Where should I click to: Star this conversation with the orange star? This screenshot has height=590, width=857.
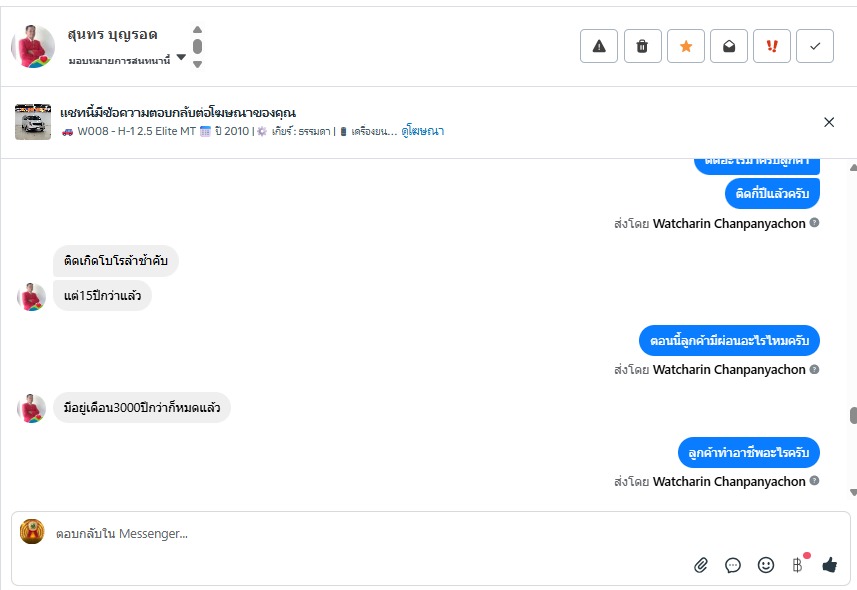point(685,46)
